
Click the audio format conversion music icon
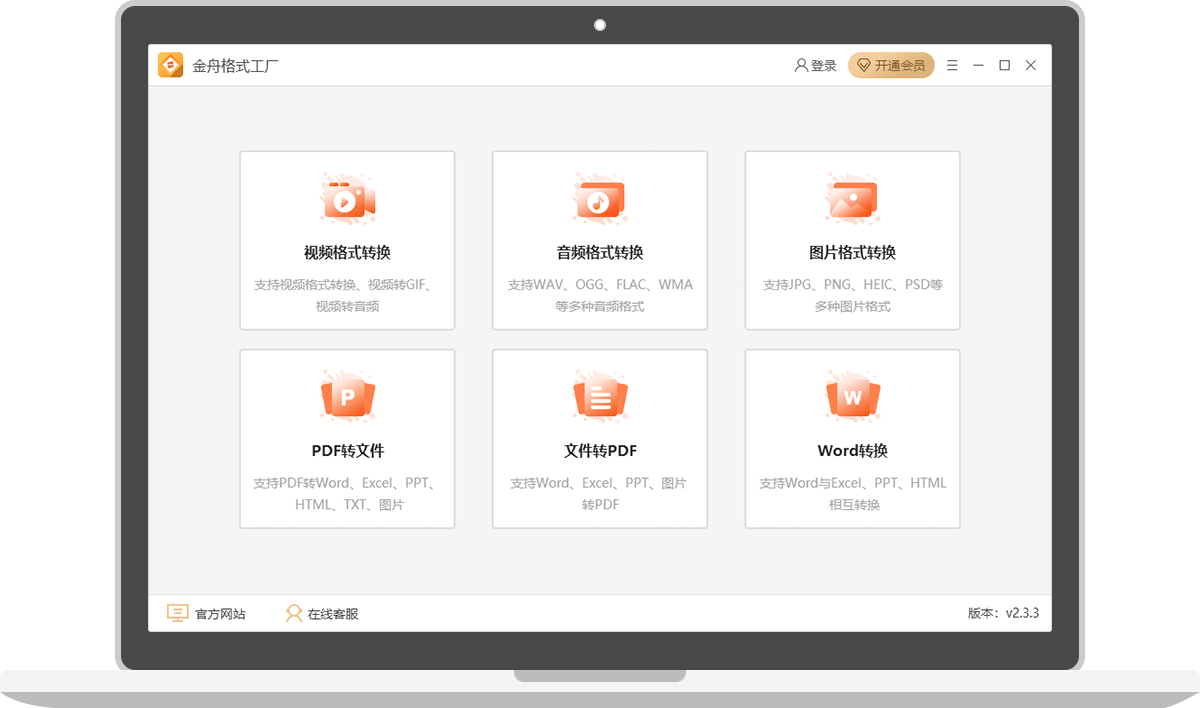(x=599, y=200)
